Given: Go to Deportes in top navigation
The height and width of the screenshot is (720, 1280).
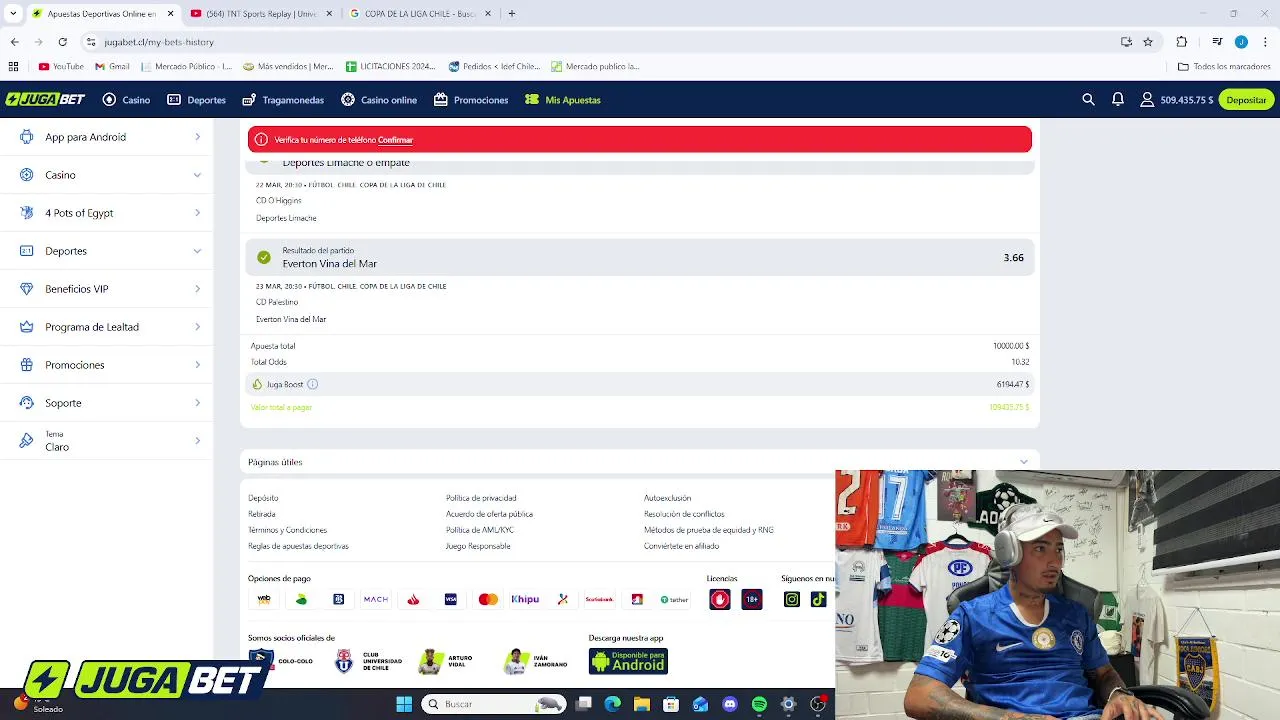Looking at the screenshot, I should [196, 100].
